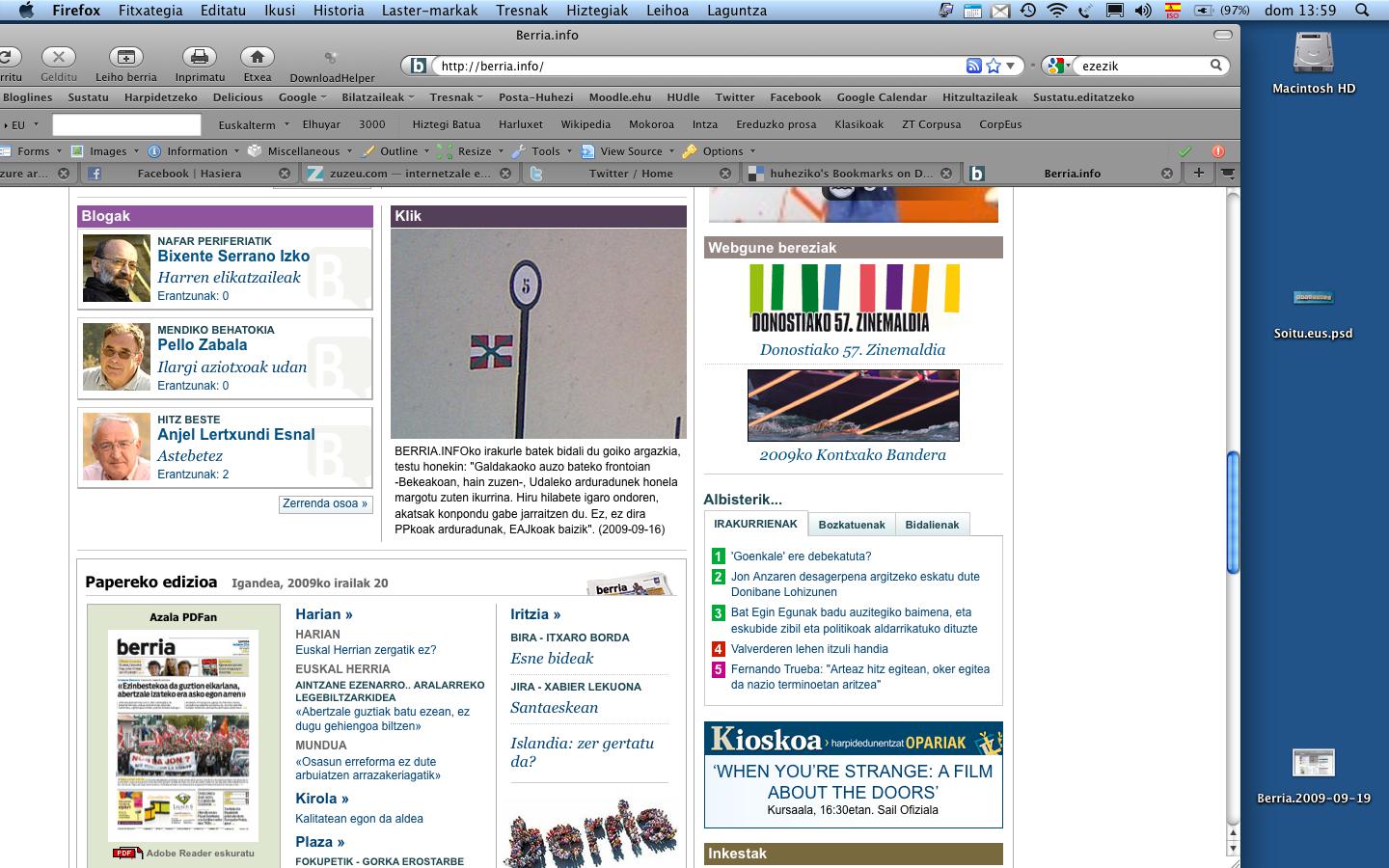
Task: Click the red error warning icon
Action: click(x=1217, y=151)
